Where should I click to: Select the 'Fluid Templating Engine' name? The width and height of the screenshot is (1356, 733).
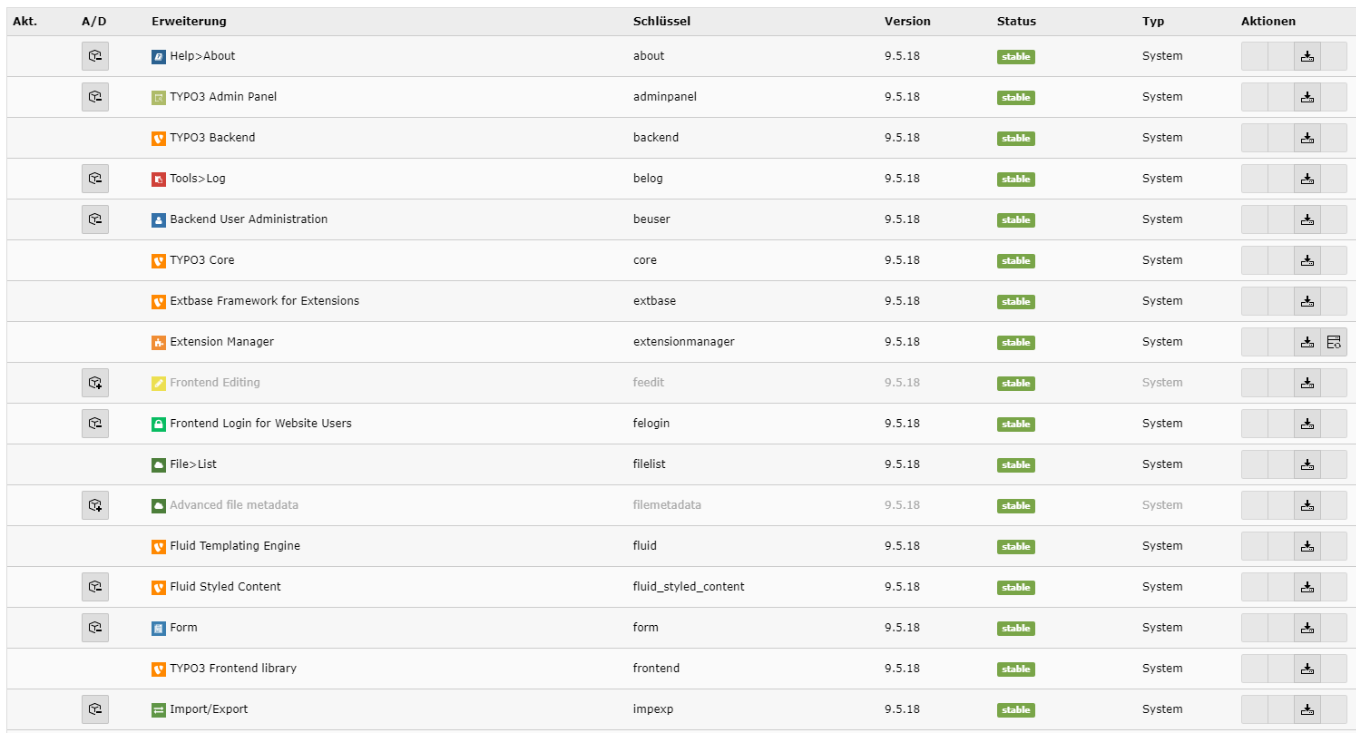coord(235,546)
